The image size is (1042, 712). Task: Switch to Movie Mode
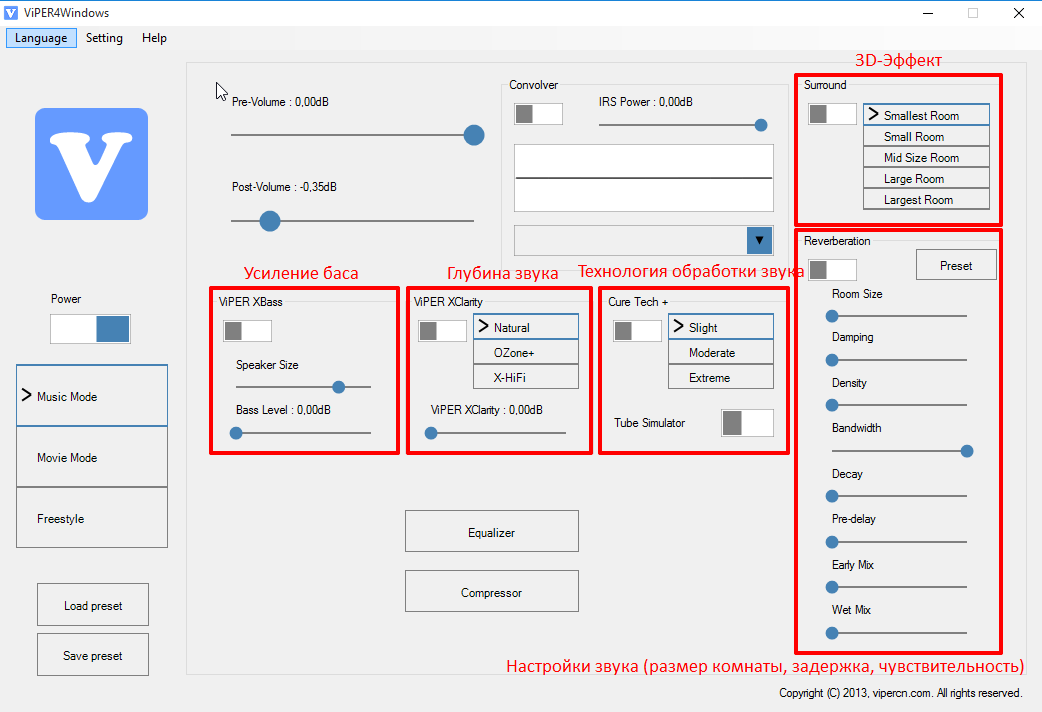pos(92,457)
